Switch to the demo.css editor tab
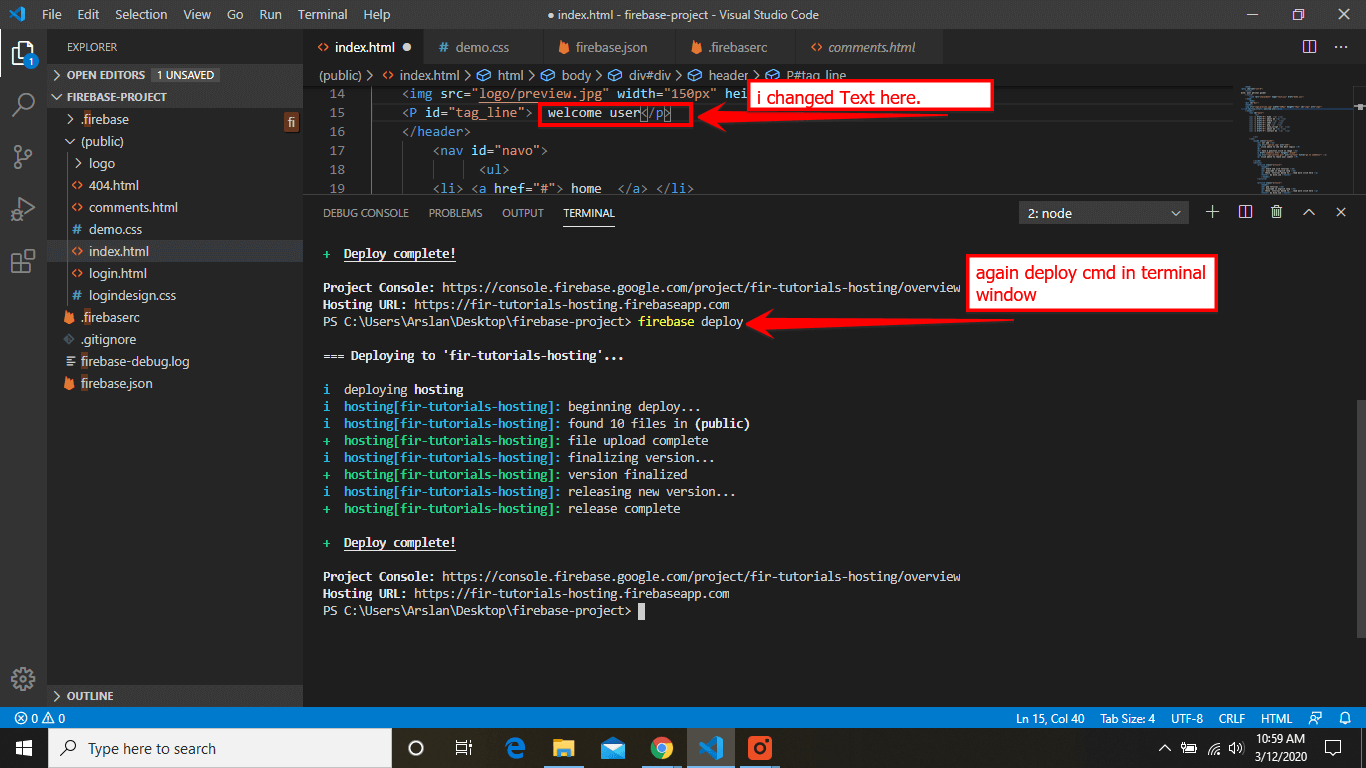1366x768 pixels. (482, 47)
